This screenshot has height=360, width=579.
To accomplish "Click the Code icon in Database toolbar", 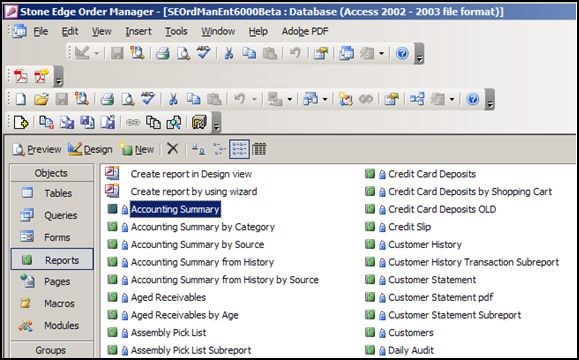I will (345, 99).
